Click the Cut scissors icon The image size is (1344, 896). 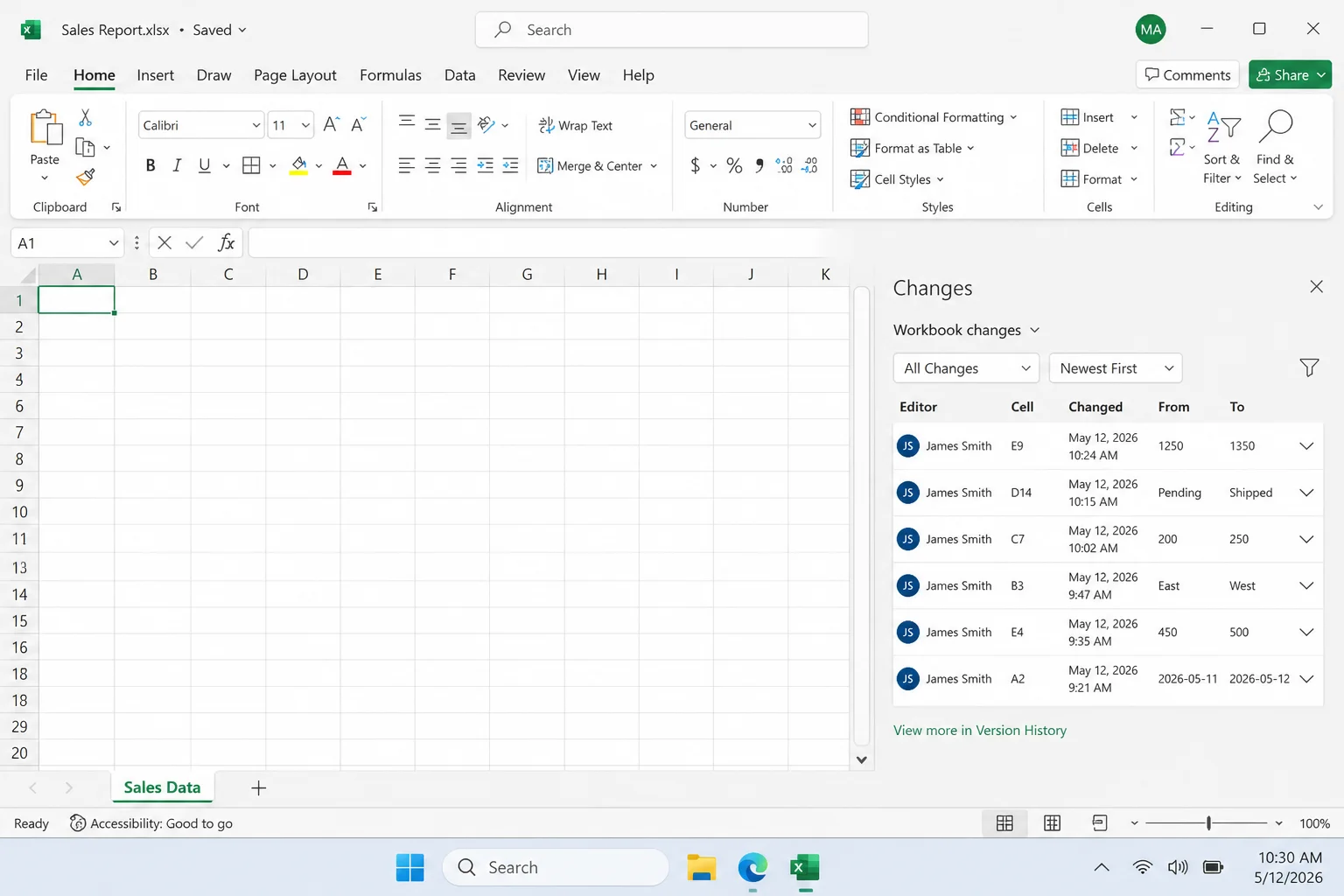tap(85, 117)
